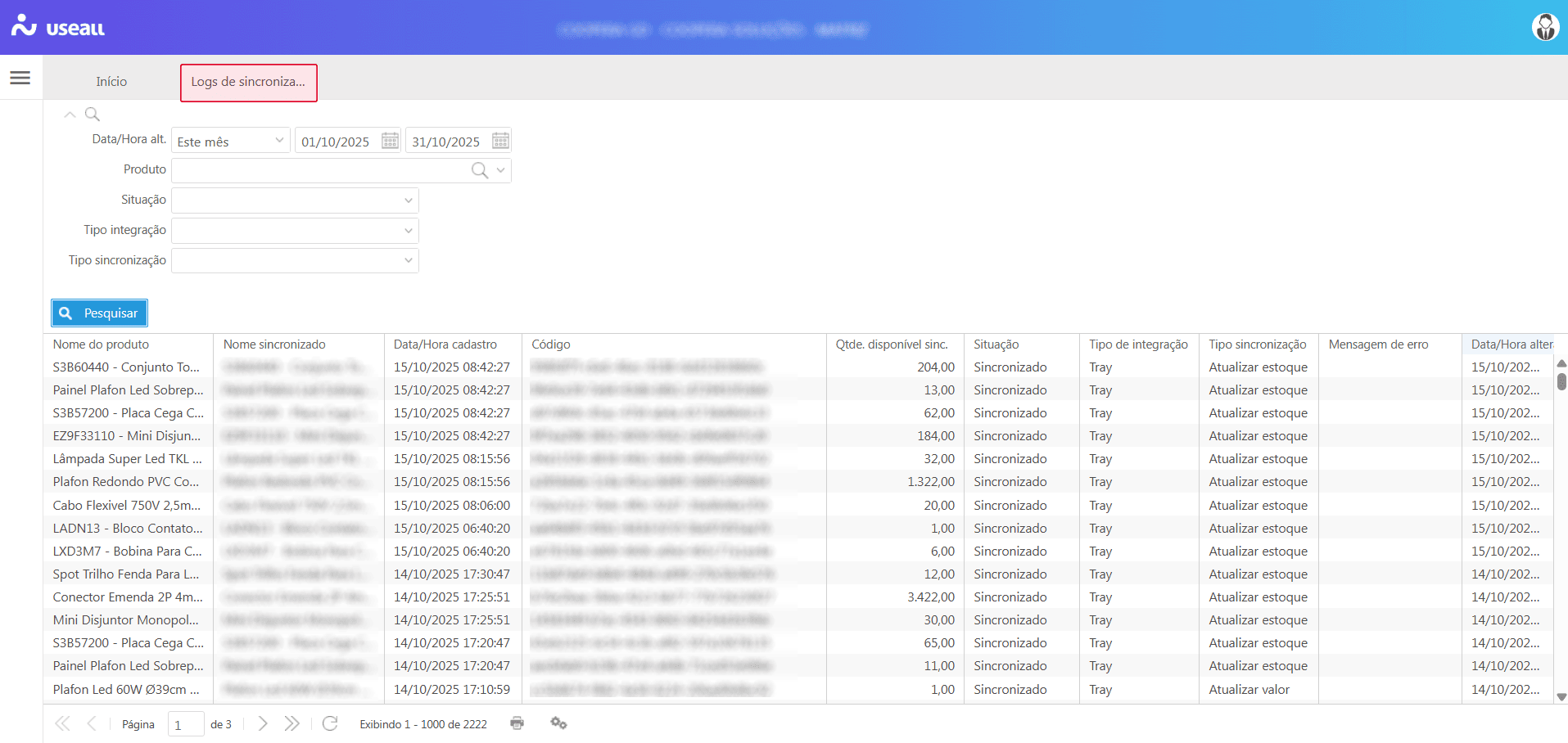Click the user profile avatar
1568x743 pixels.
tap(1544, 27)
